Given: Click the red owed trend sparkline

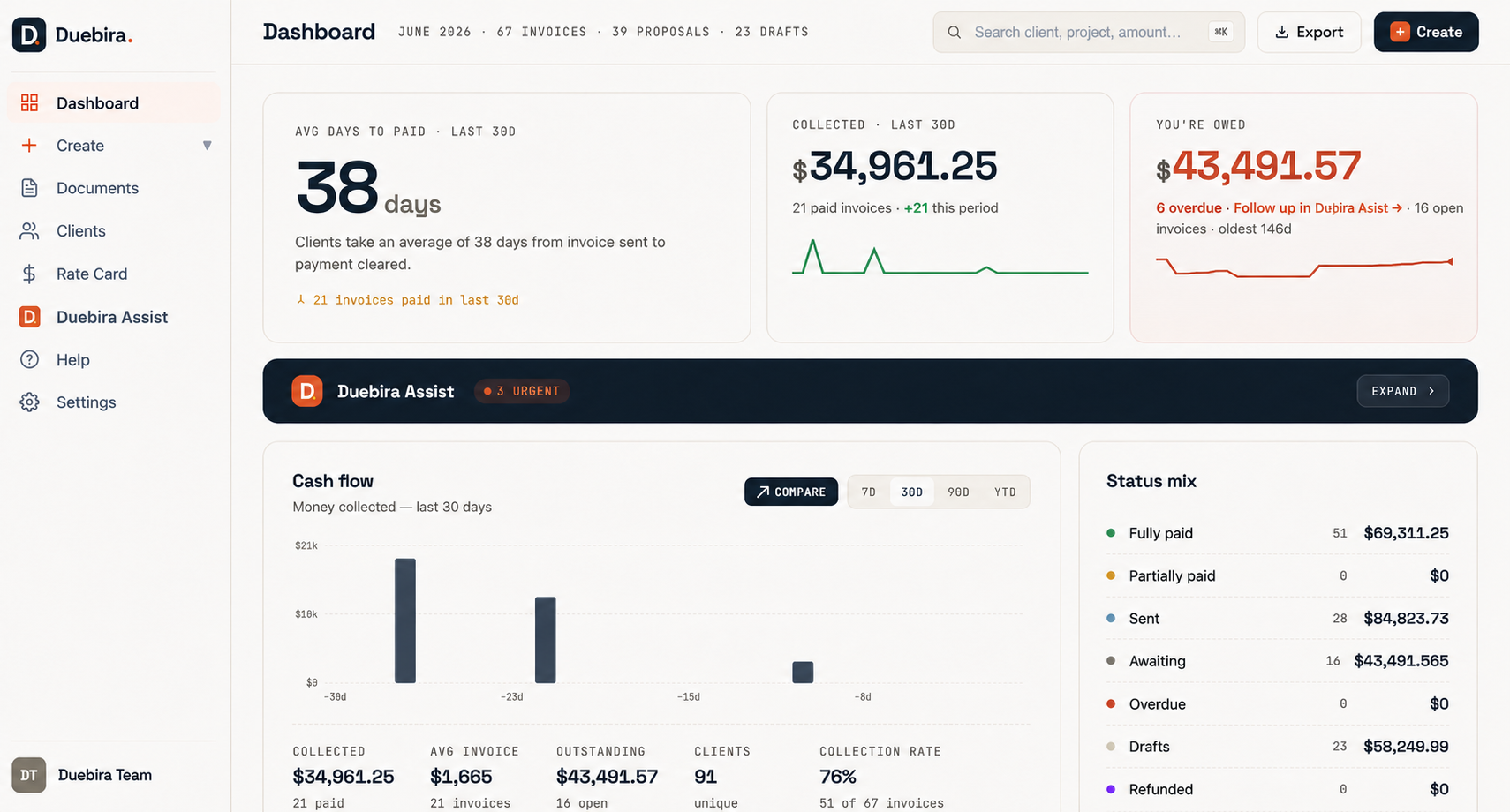Looking at the screenshot, I should [1304, 267].
